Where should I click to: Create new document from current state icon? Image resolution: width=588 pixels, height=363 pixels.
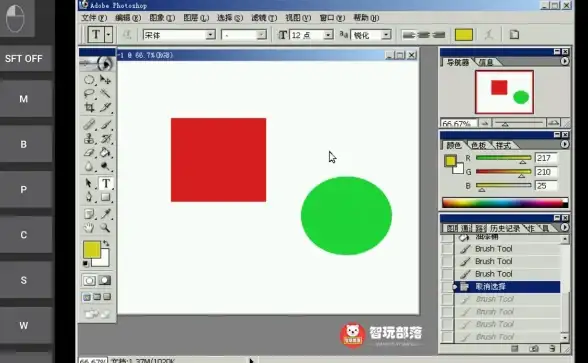click(x=514, y=348)
